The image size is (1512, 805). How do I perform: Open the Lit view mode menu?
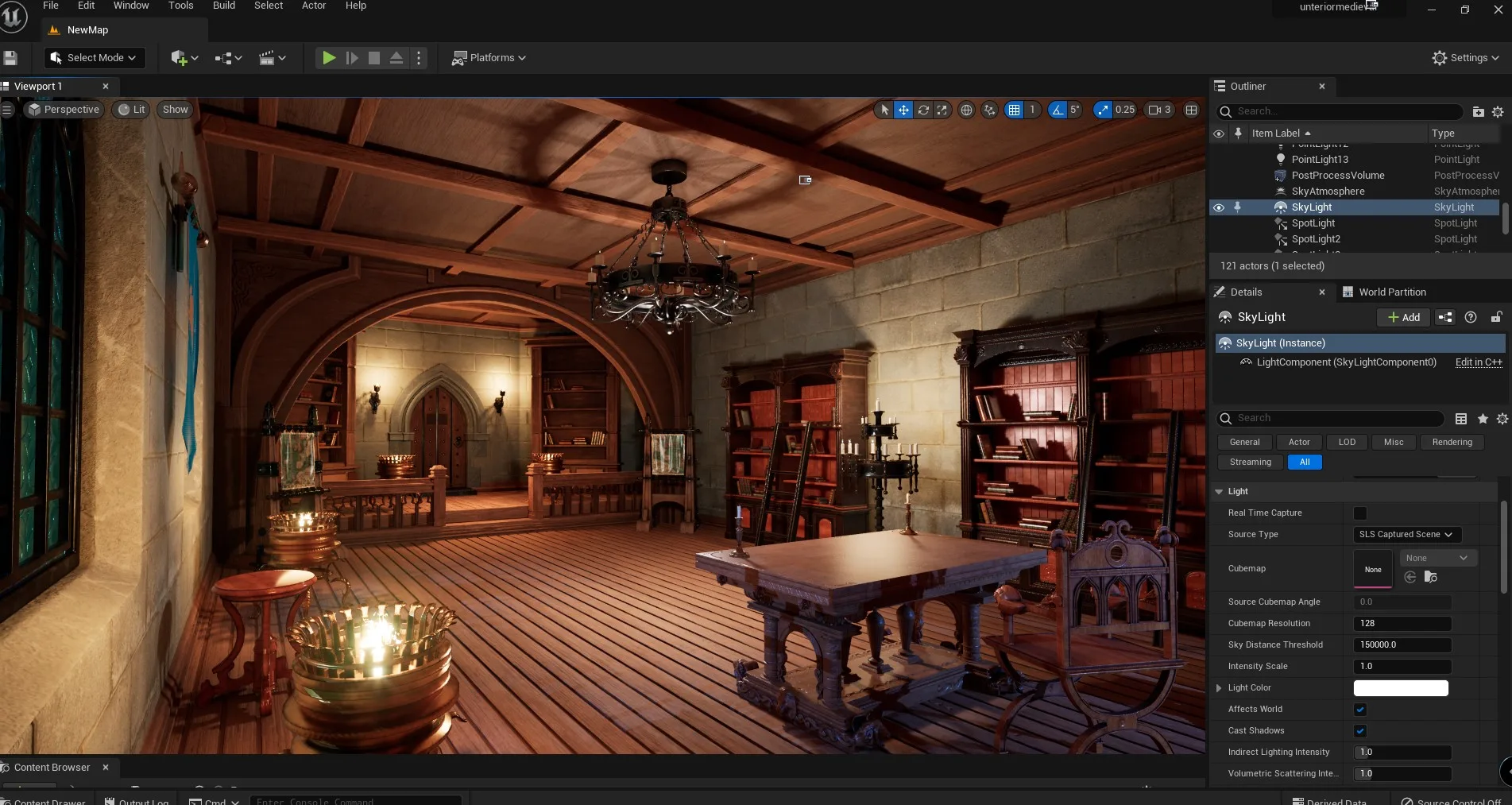[131, 110]
